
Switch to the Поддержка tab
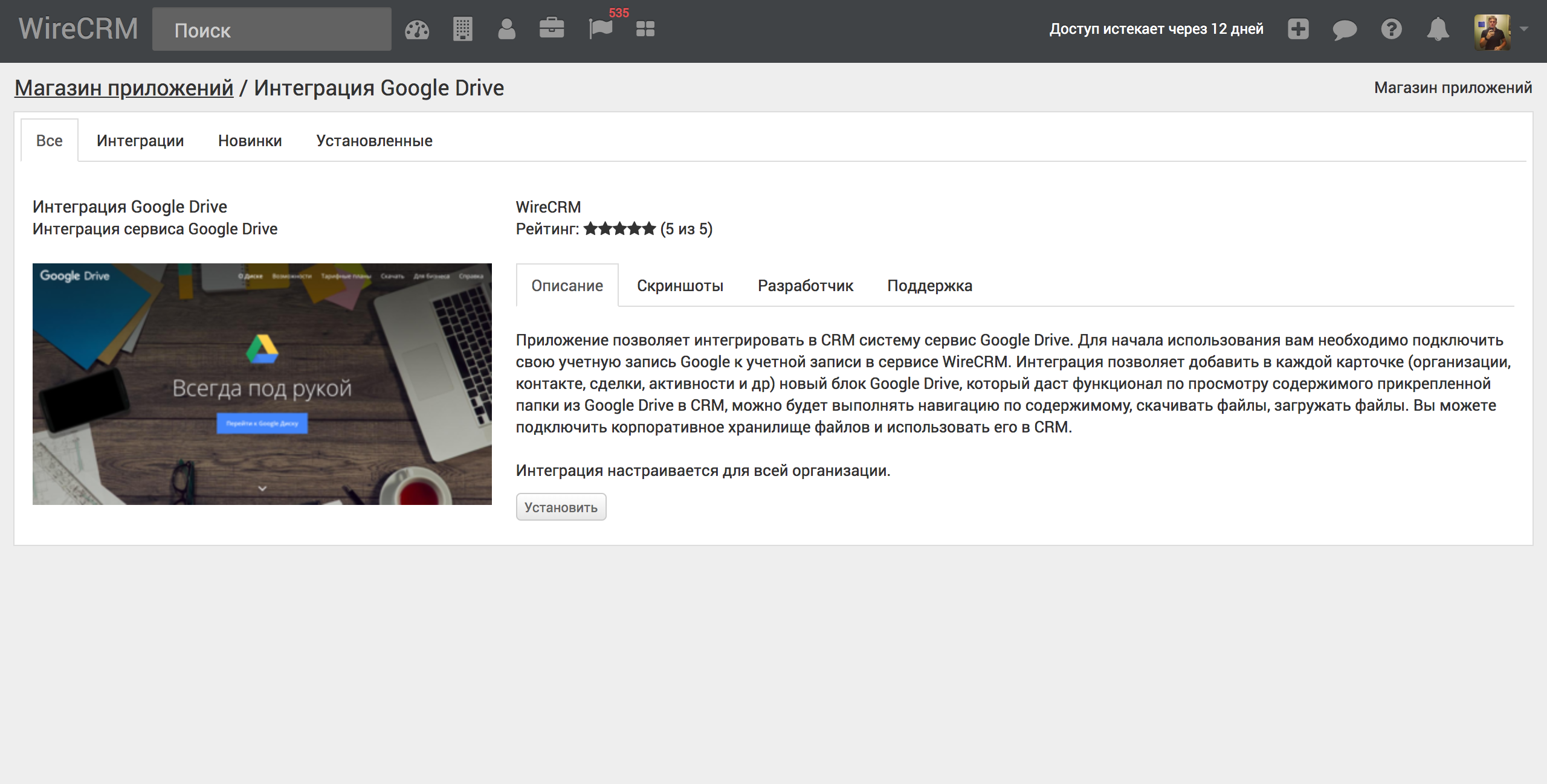point(929,285)
